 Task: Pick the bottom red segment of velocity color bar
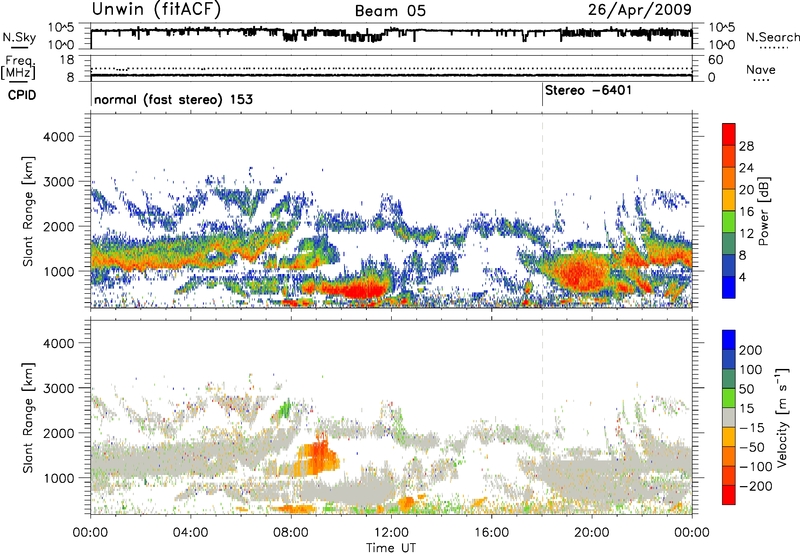tap(729, 495)
